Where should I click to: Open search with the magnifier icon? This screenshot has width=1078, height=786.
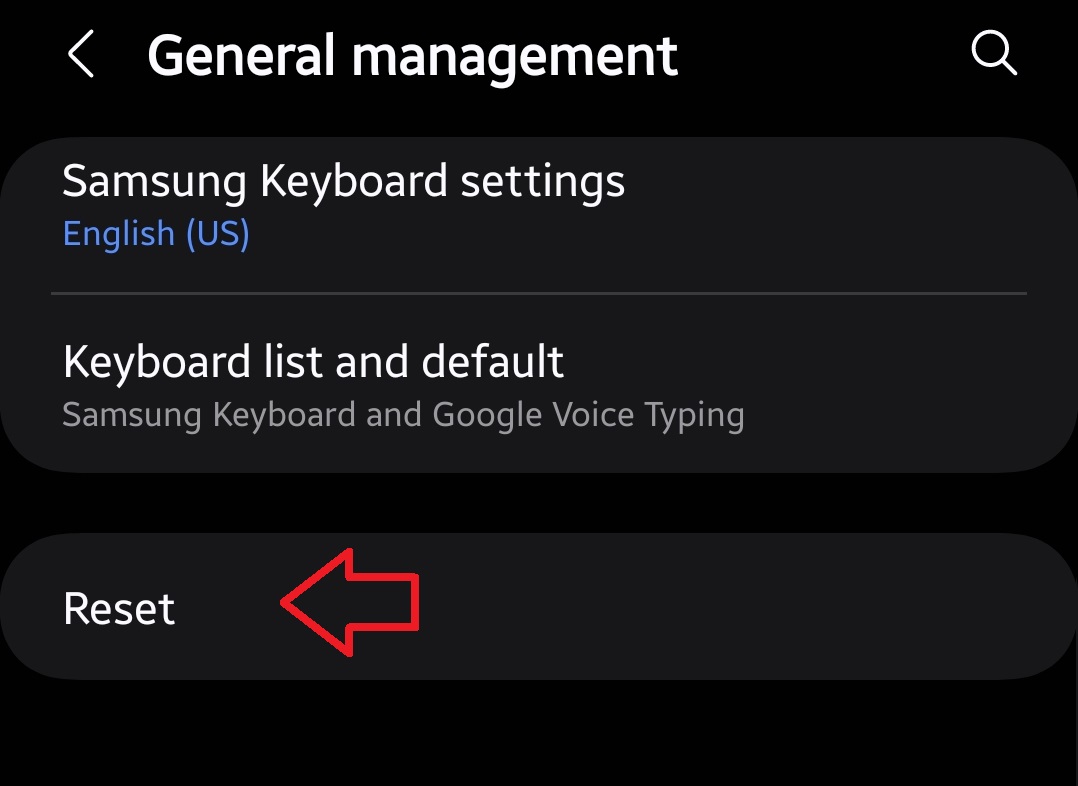click(x=994, y=53)
